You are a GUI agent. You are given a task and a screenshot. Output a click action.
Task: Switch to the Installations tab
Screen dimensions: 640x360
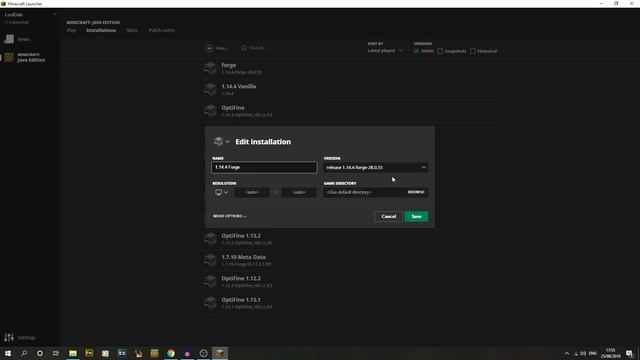click(101, 30)
